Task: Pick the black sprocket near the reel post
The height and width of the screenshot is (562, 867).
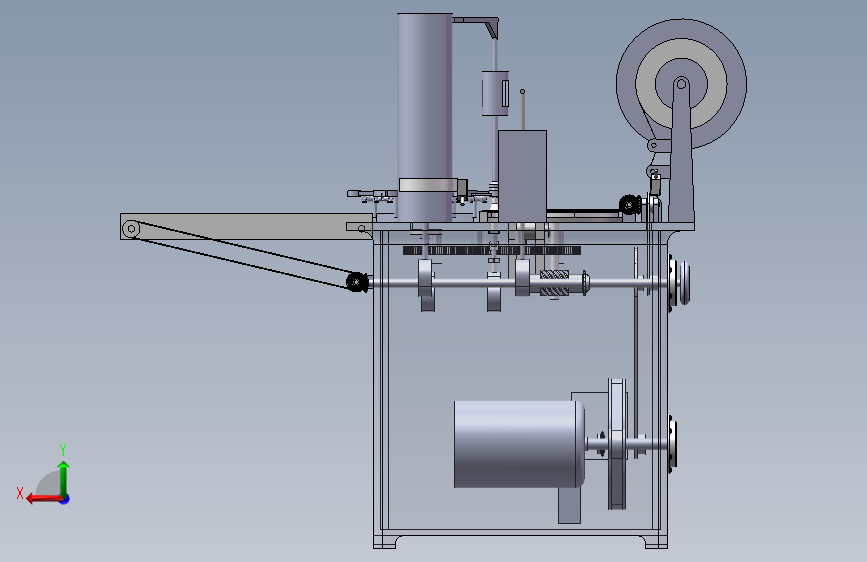Action: pyautogui.click(x=629, y=205)
